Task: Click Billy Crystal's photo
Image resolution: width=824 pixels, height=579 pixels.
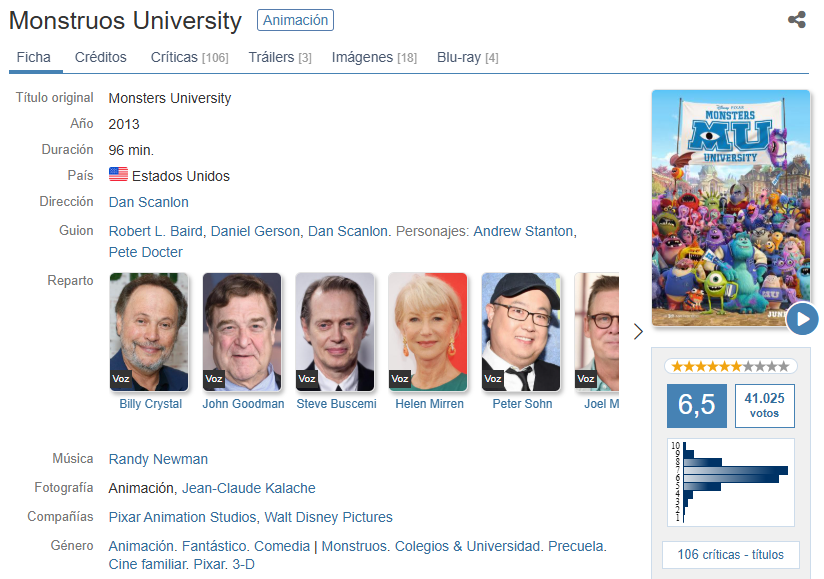Action: (149, 332)
